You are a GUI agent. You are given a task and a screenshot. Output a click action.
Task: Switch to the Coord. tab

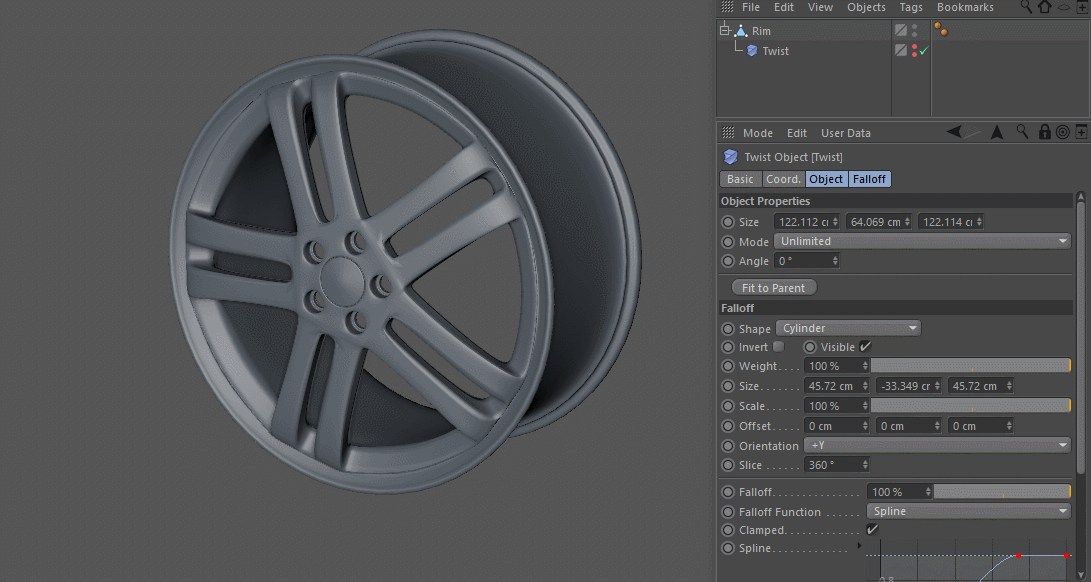click(783, 179)
